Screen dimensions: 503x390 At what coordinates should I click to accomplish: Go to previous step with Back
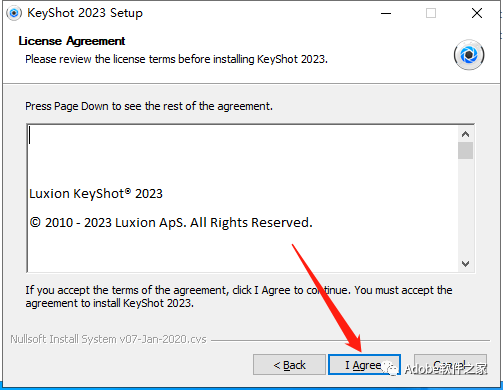tap(289, 365)
